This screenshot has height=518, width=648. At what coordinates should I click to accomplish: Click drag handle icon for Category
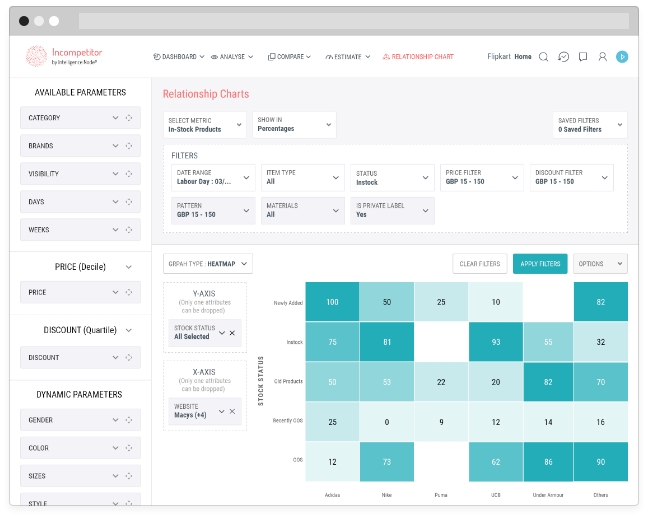pyautogui.click(x=129, y=118)
